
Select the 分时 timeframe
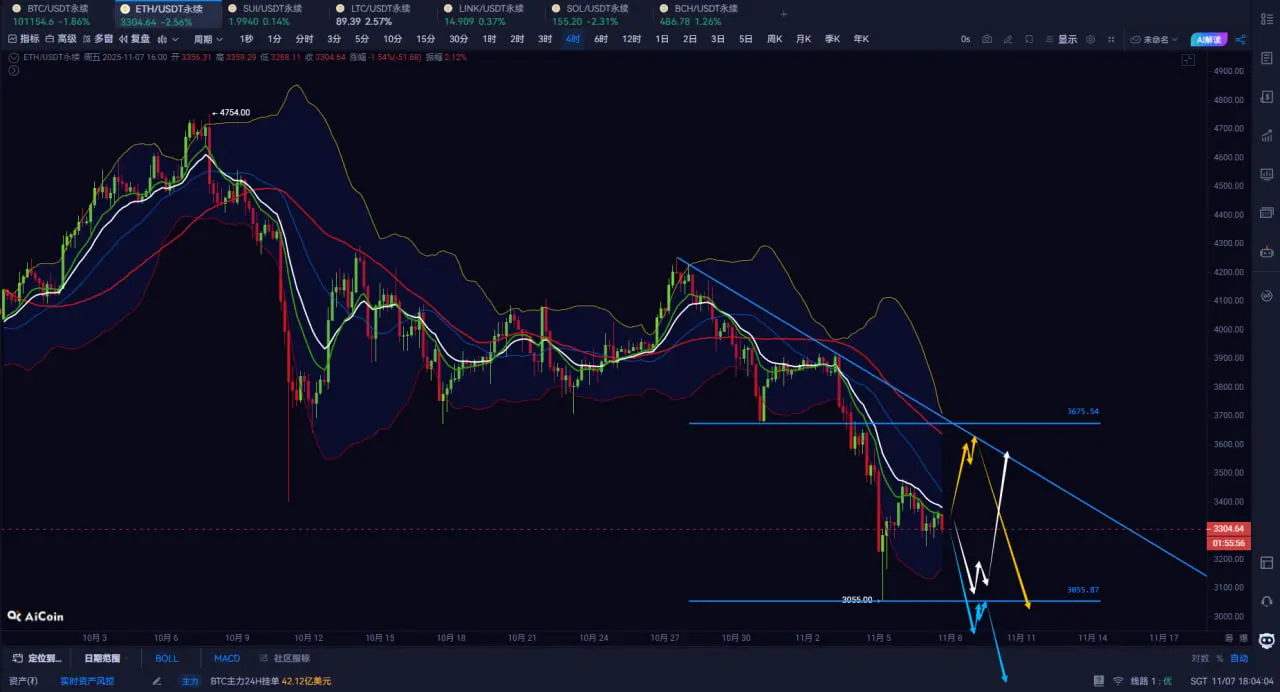304,39
